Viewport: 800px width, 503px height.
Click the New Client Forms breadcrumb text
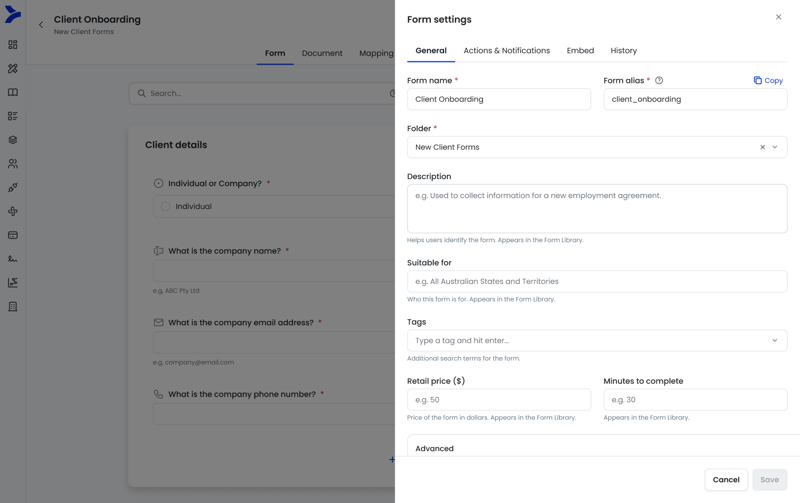coord(84,32)
